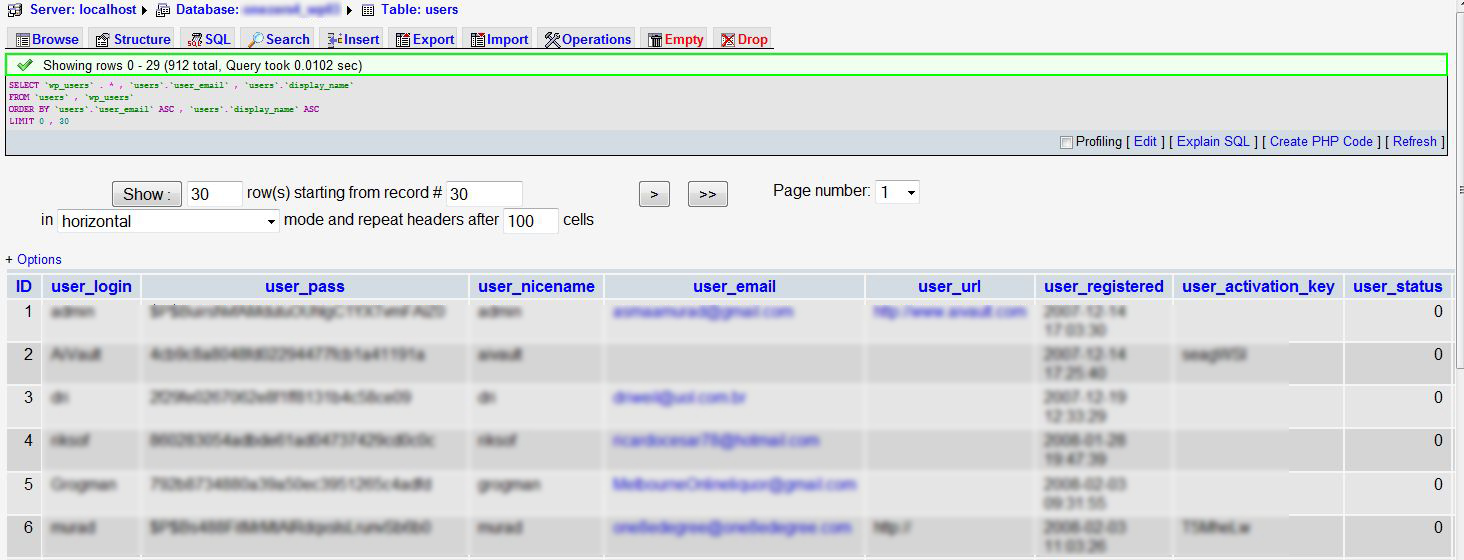Click the Operations tools icon

[x=552, y=40]
